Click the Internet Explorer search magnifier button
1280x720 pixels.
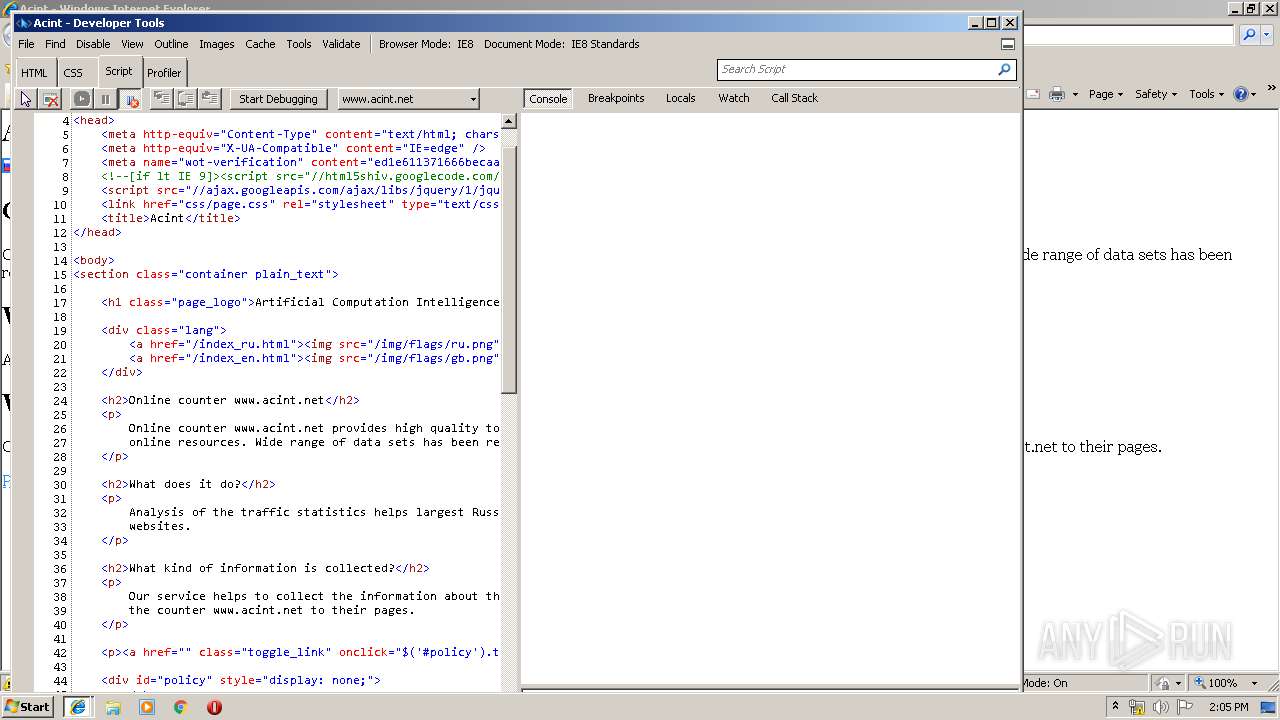pos(1248,35)
